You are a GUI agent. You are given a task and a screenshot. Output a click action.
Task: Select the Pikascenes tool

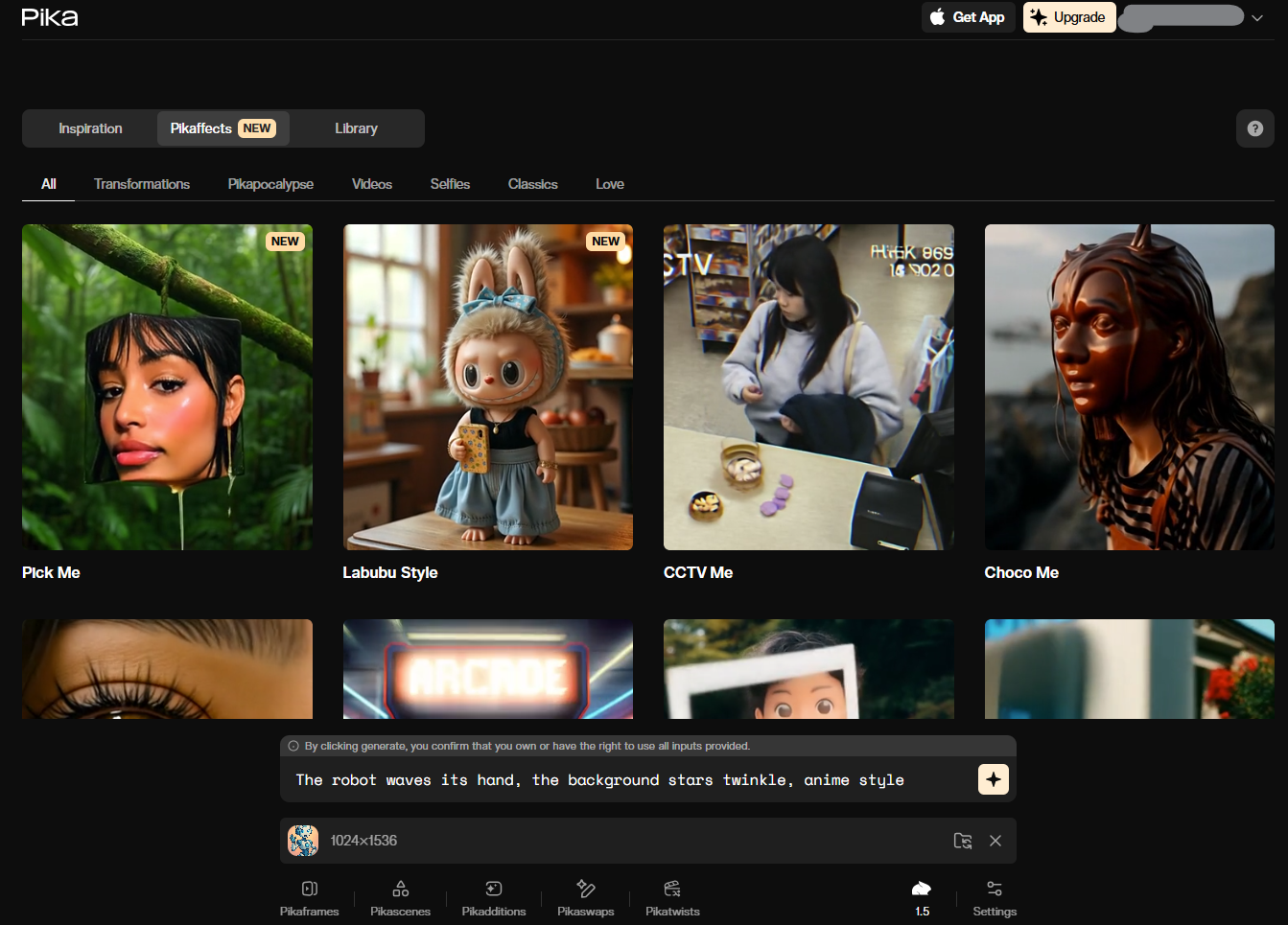click(x=400, y=898)
